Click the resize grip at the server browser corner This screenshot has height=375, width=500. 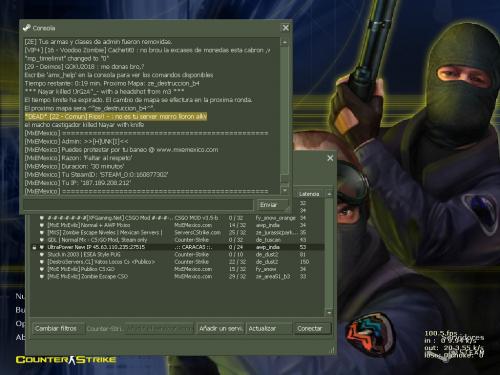click(331, 350)
